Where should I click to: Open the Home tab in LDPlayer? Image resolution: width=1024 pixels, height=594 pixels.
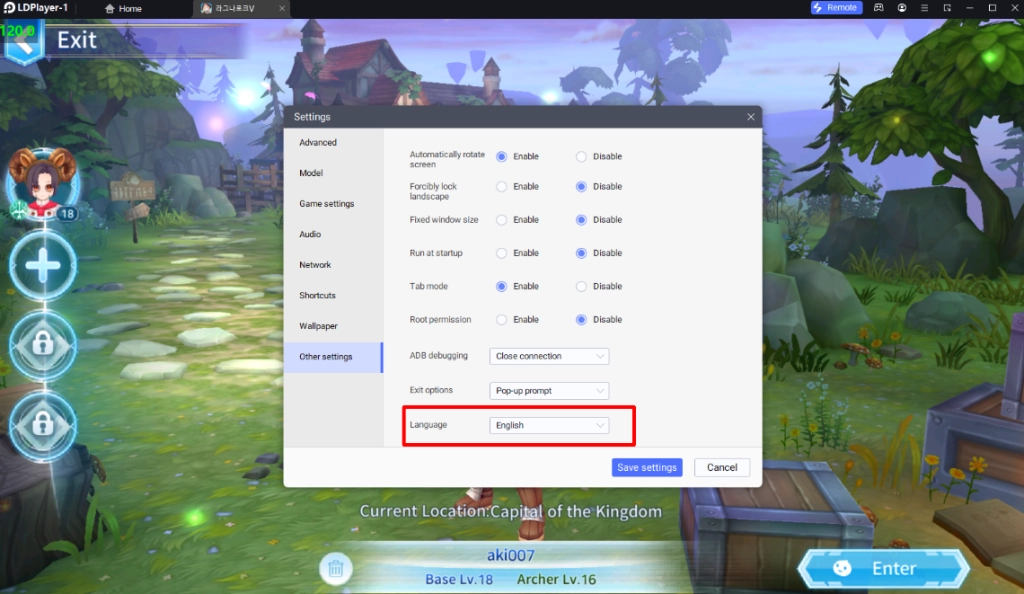[123, 8]
